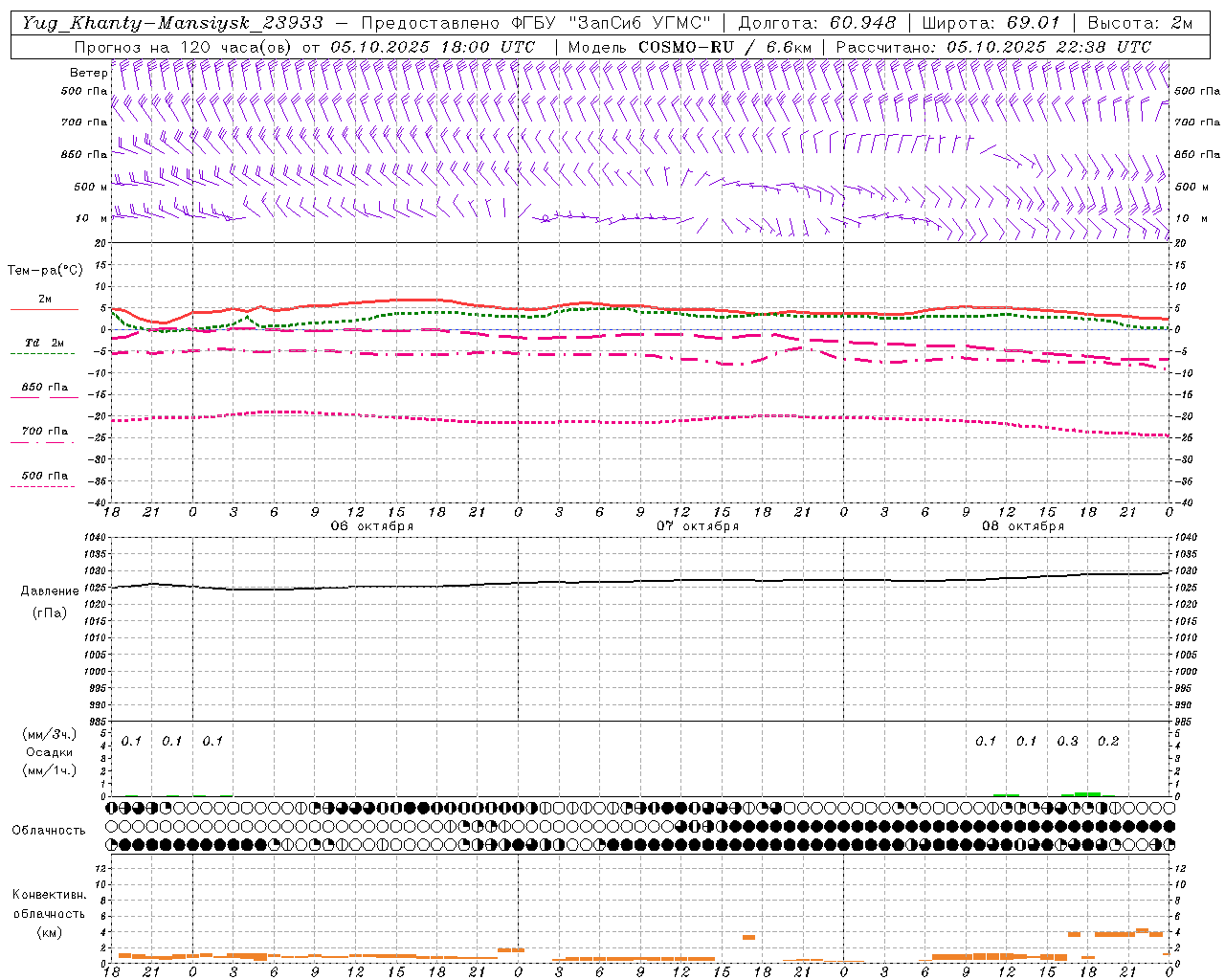
Task: Click the 06 октября date label
Action: click(372, 526)
